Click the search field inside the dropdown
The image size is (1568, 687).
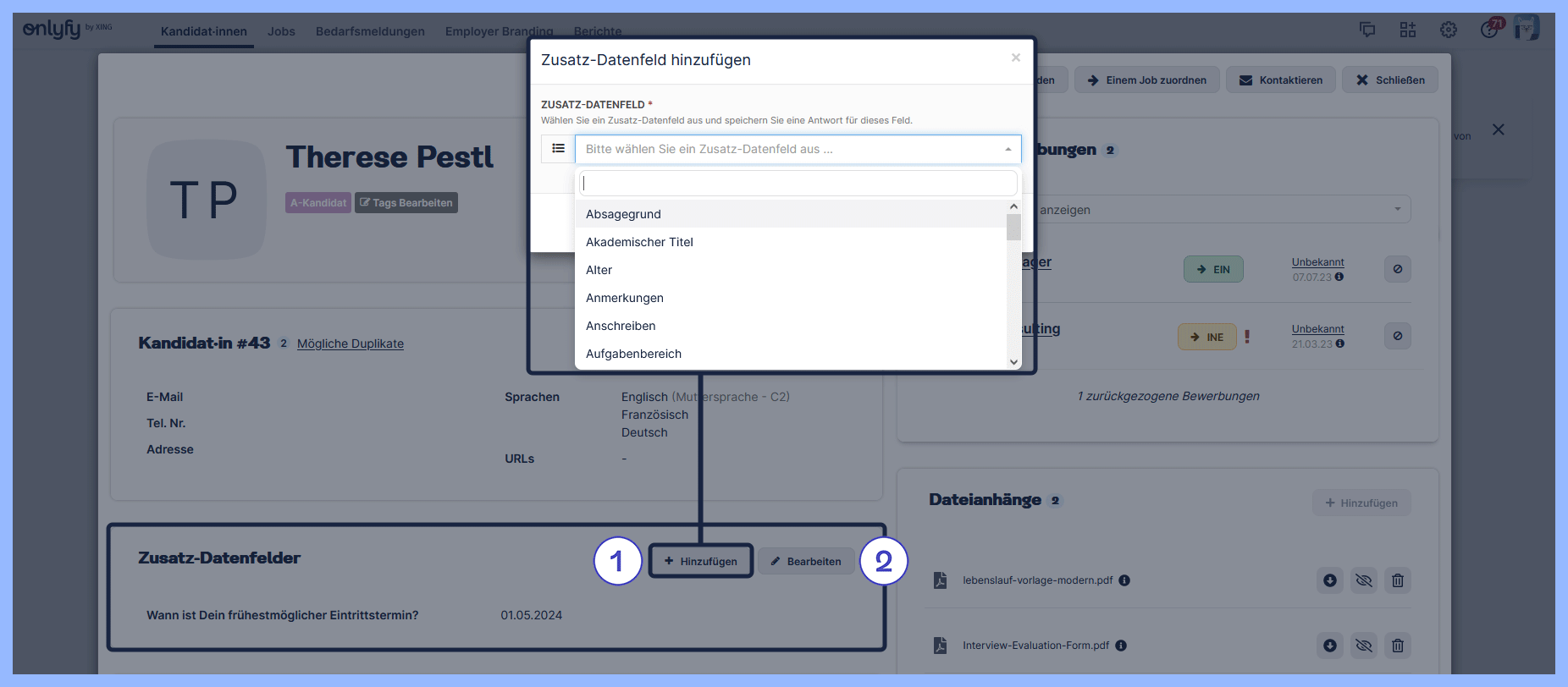pyautogui.click(x=798, y=183)
